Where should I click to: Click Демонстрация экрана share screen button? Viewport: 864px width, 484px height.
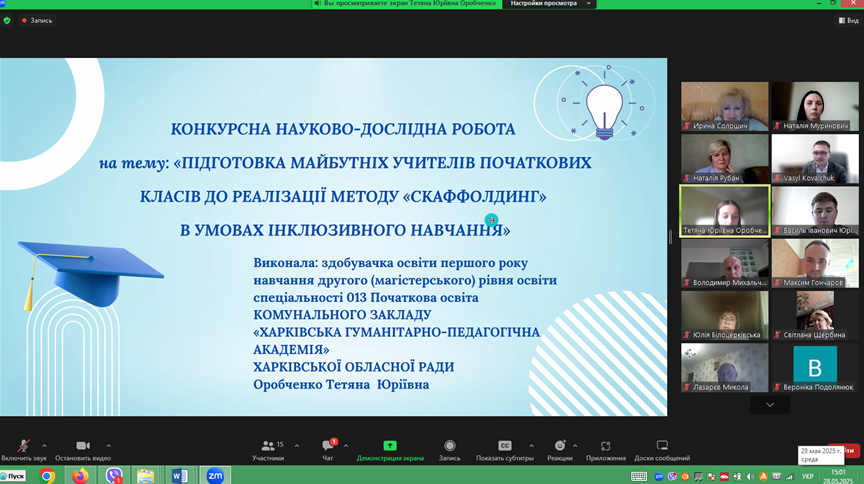click(390, 450)
